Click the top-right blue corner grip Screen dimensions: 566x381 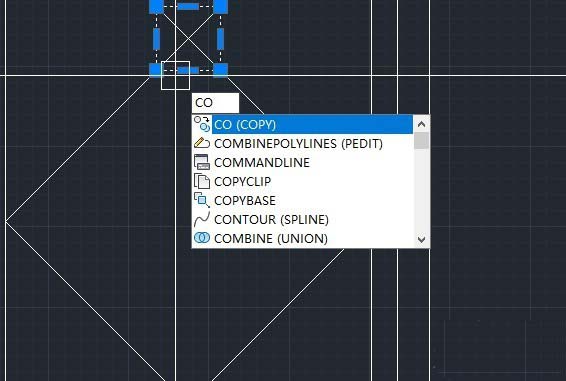(221, 6)
